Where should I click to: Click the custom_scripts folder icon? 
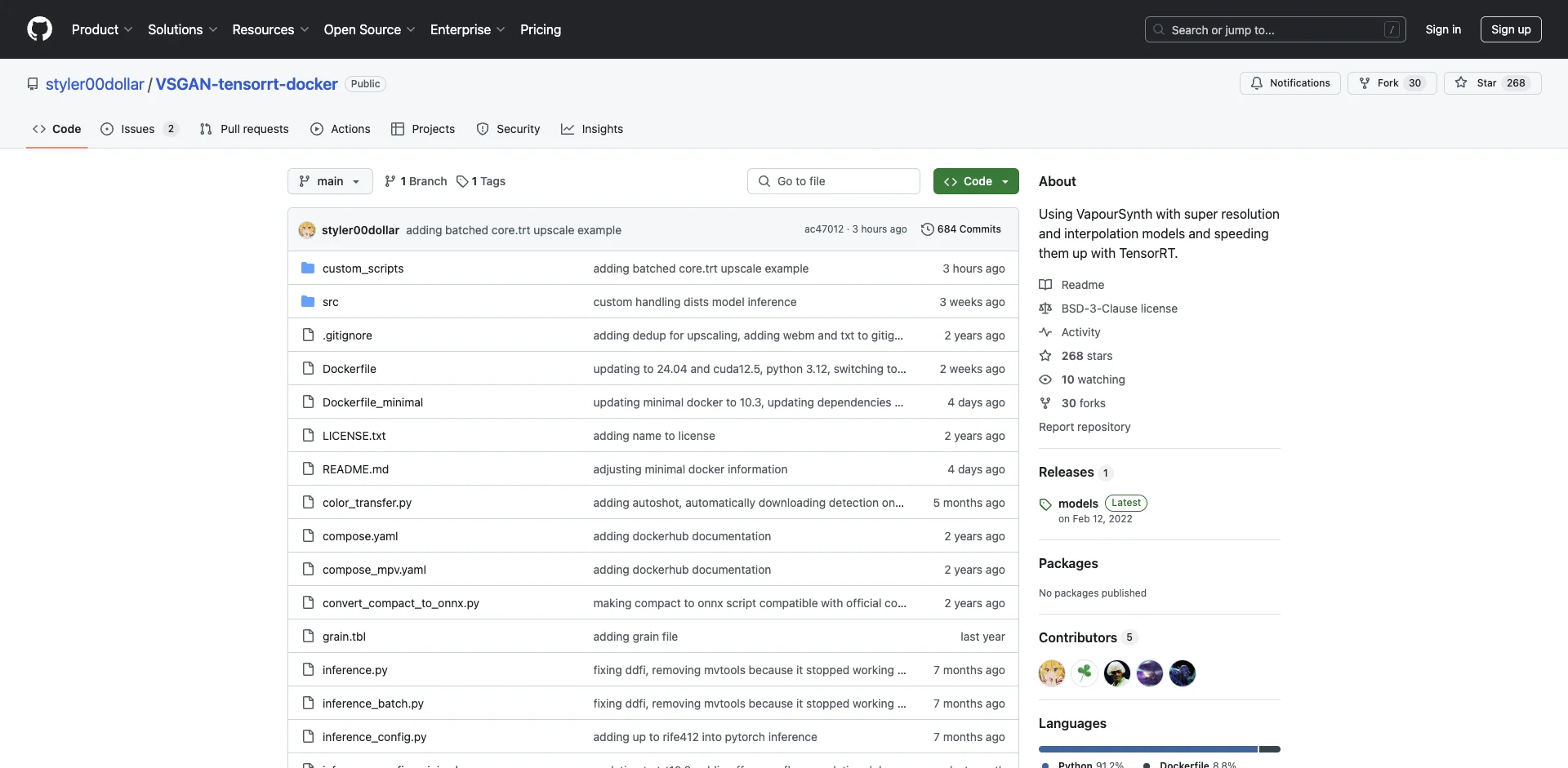click(x=308, y=268)
